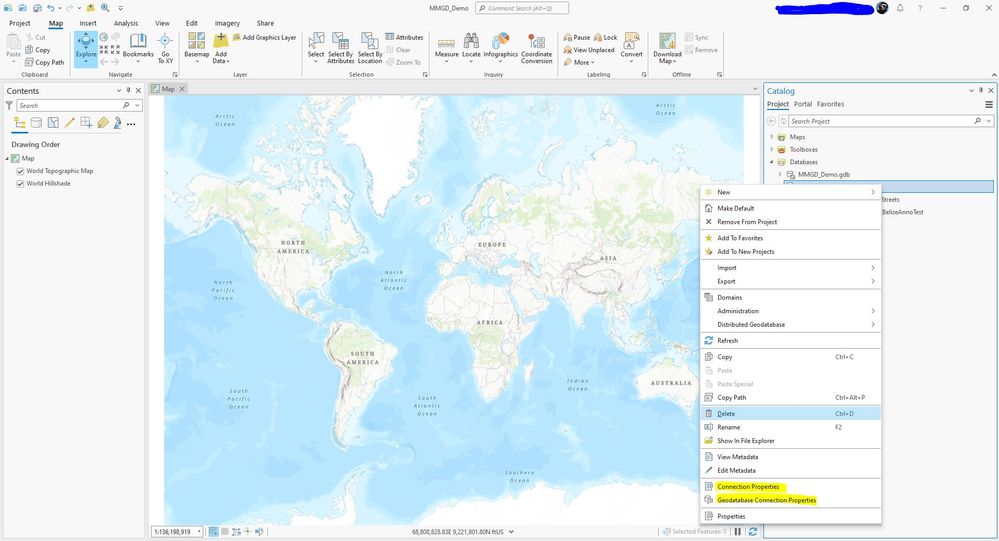
Task: Select the Explore navigation tool
Action: (x=86, y=48)
